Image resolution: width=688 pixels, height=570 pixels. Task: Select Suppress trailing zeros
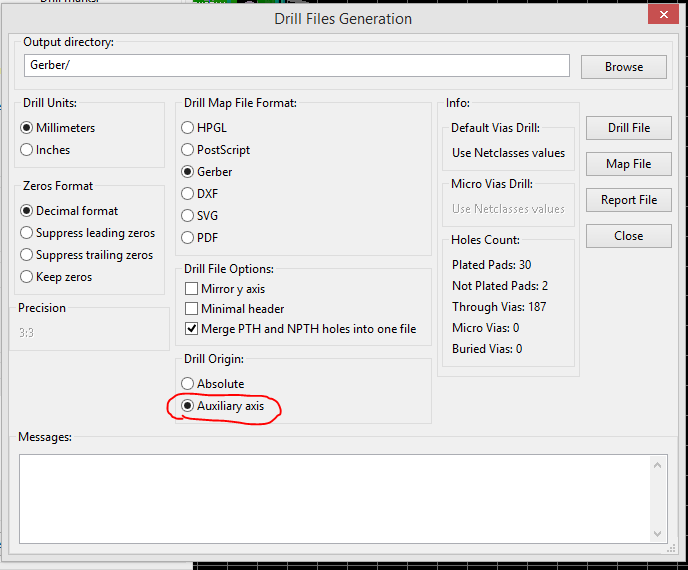(x=86, y=255)
